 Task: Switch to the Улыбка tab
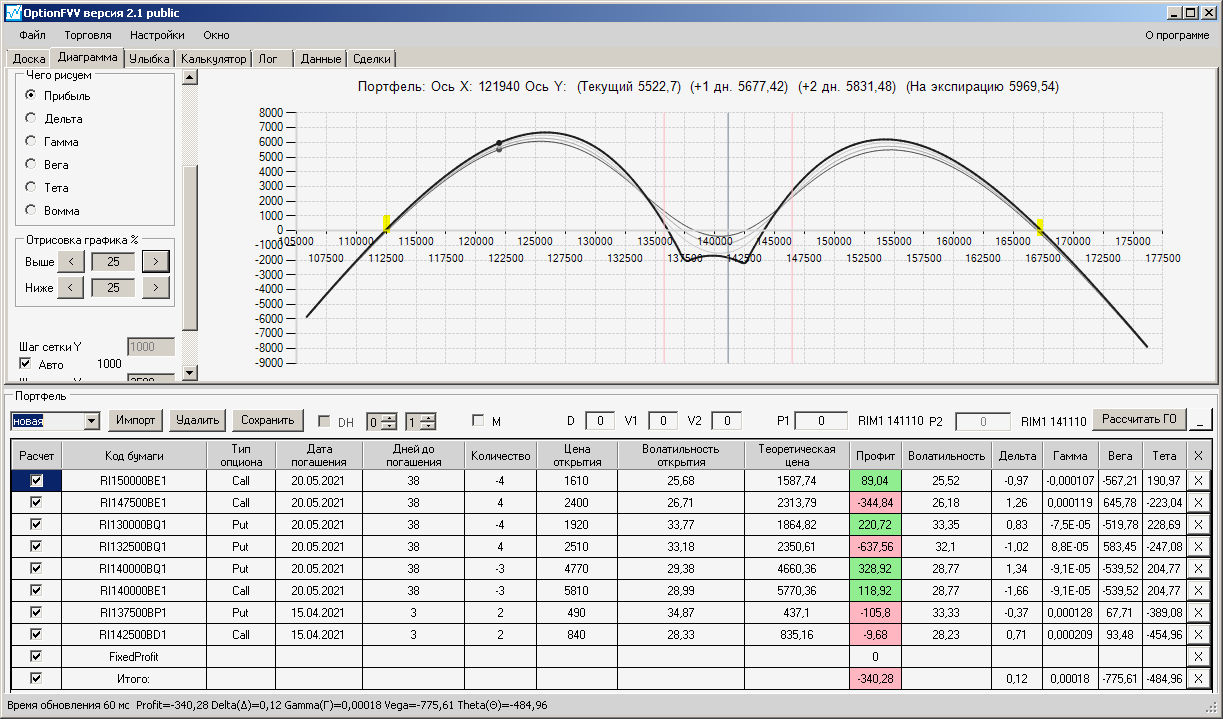(x=150, y=59)
